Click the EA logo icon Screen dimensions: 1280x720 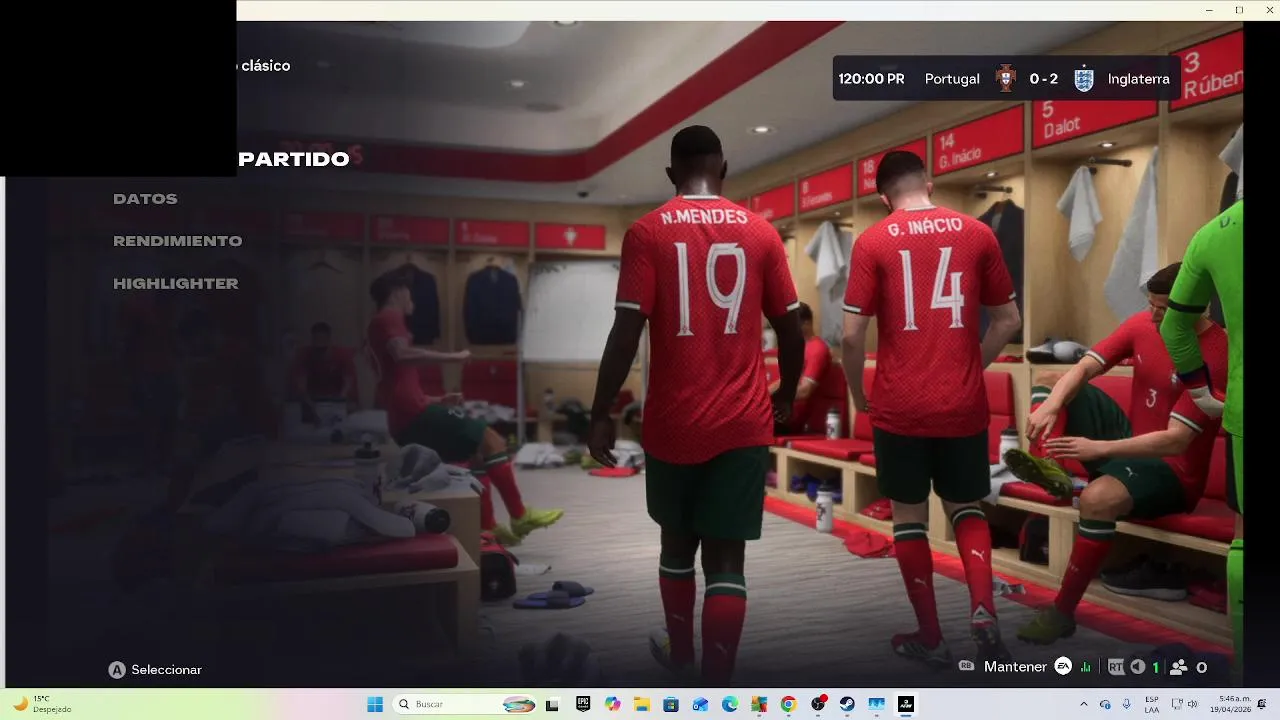coord(1063,667)
